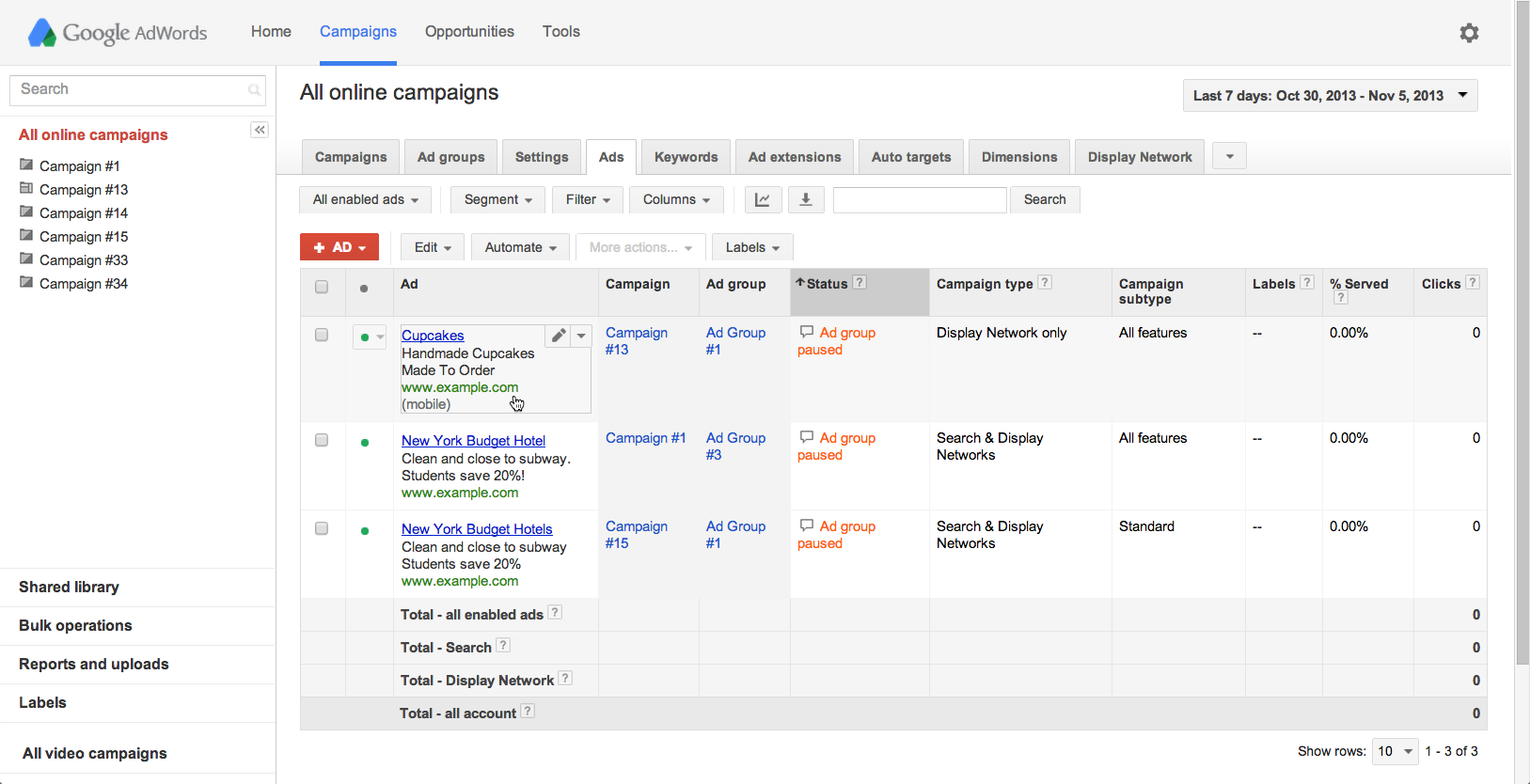
Task: Switch to the Keywords tab
Action: tap(686, 157)
